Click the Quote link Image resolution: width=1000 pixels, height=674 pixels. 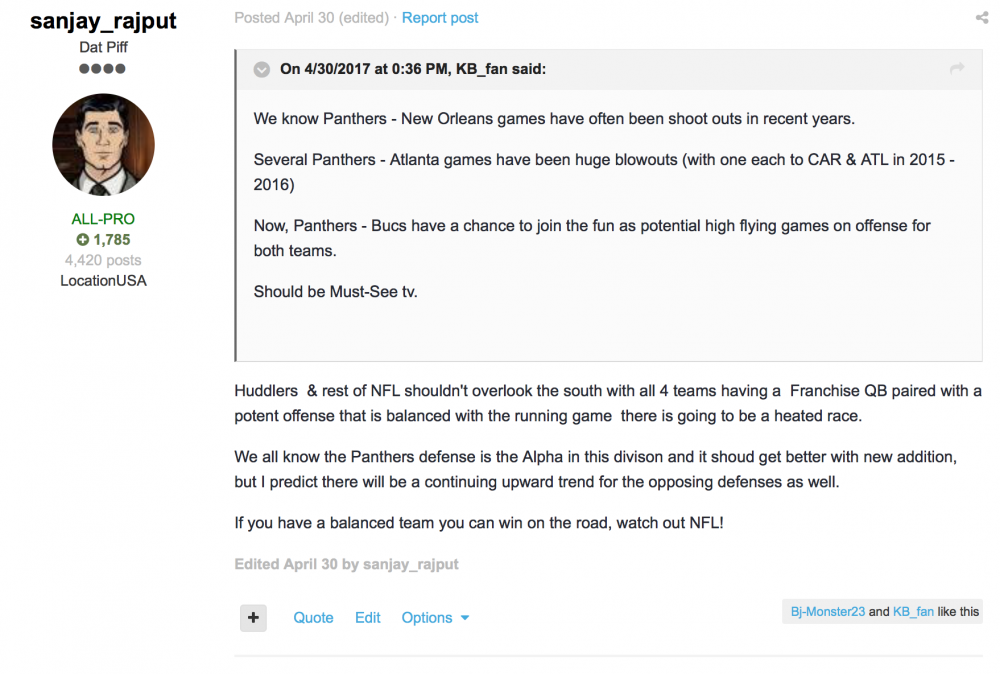click(x=313, y=618)
